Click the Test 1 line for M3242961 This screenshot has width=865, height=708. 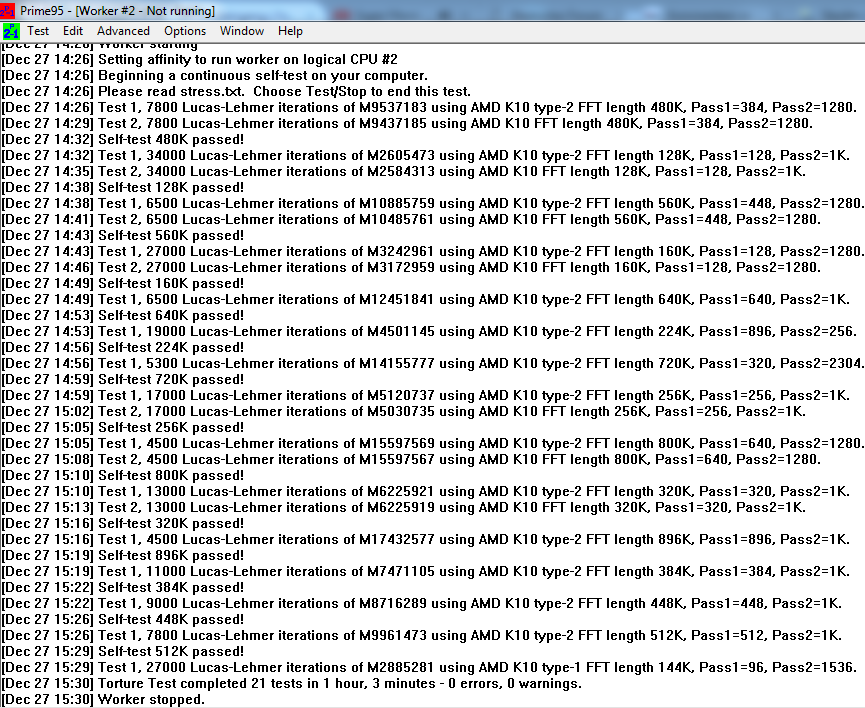[433, 252]
